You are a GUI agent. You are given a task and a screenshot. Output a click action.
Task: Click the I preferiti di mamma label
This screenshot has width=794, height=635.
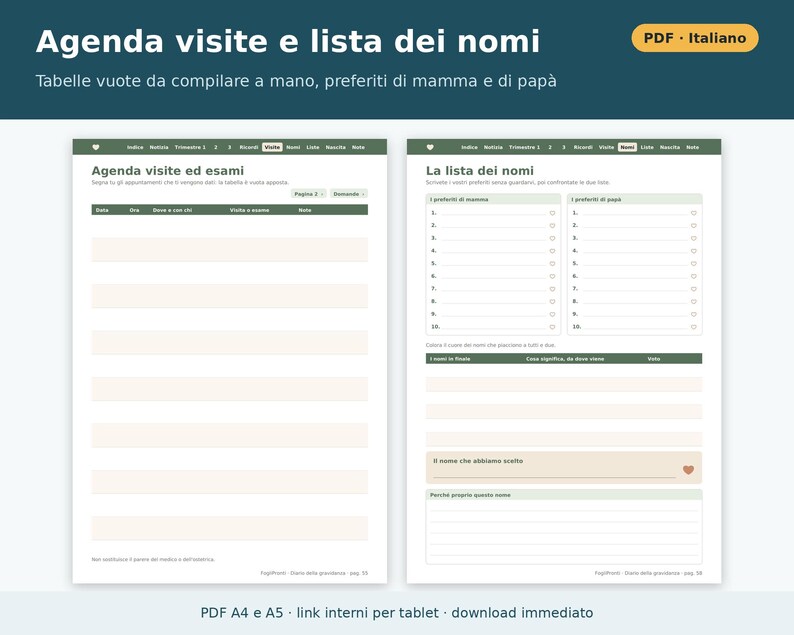[459, 200]
